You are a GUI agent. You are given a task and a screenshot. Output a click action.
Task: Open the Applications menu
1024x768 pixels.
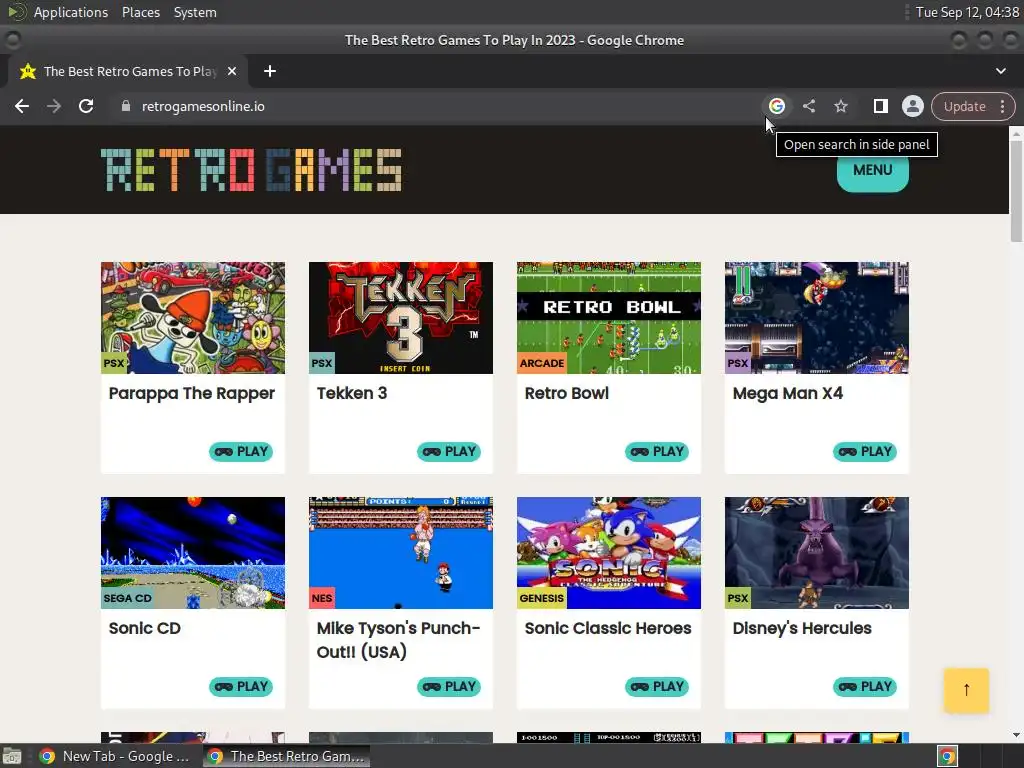(71, 12)
